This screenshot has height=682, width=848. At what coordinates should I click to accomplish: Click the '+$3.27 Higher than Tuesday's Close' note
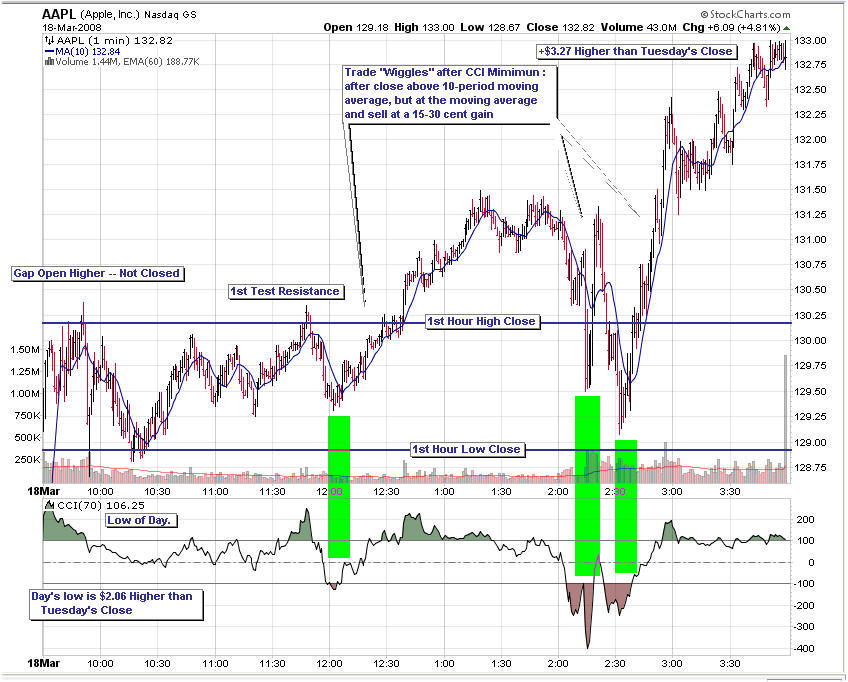pyautogui.click(x=636, y=51)
